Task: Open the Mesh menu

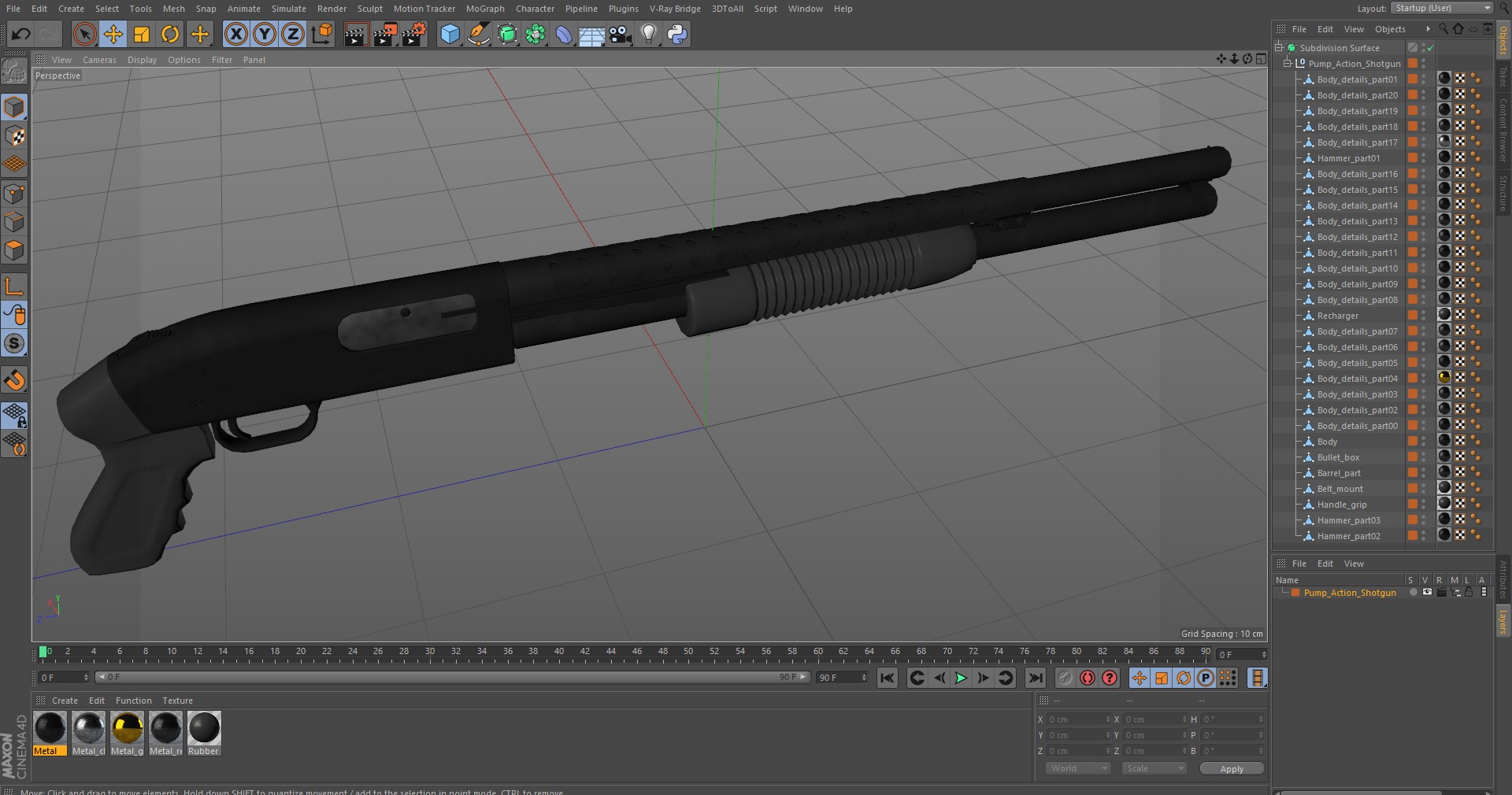Action: pos(173,9)
